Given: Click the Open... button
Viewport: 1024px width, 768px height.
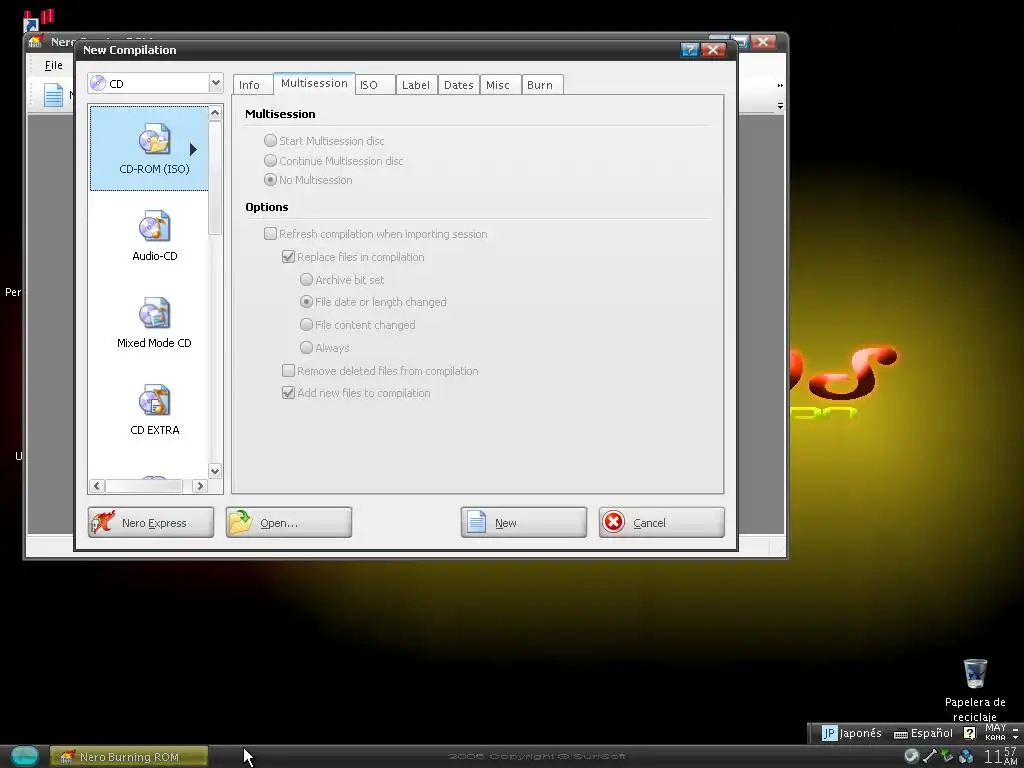Looking at the screenshot, I should [x=289, y=522].
